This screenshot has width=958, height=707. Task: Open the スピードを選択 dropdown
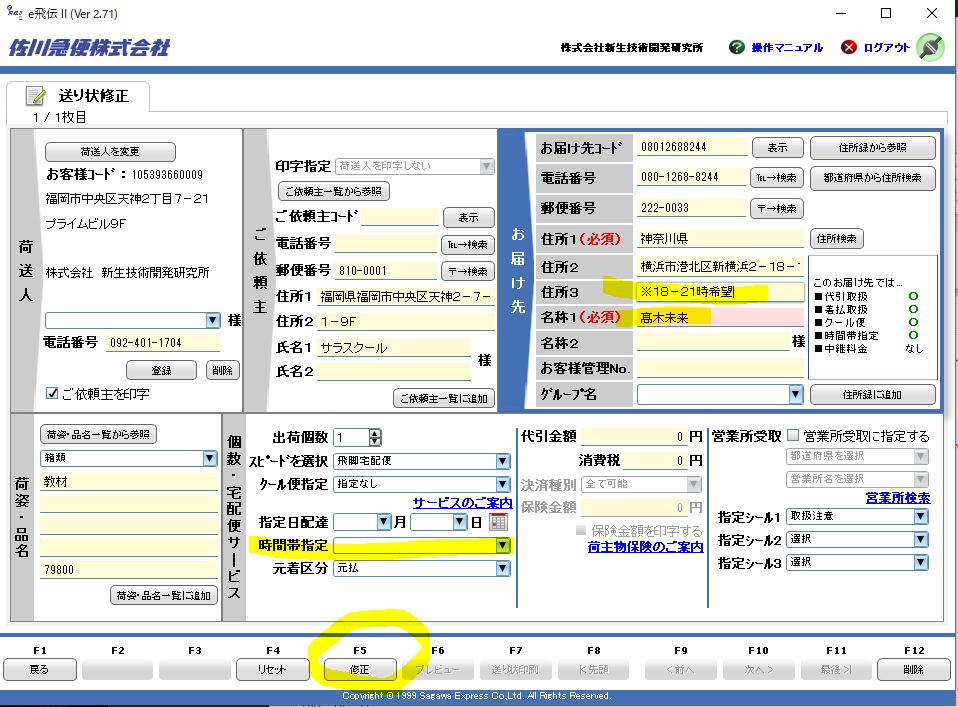point(502,461)
